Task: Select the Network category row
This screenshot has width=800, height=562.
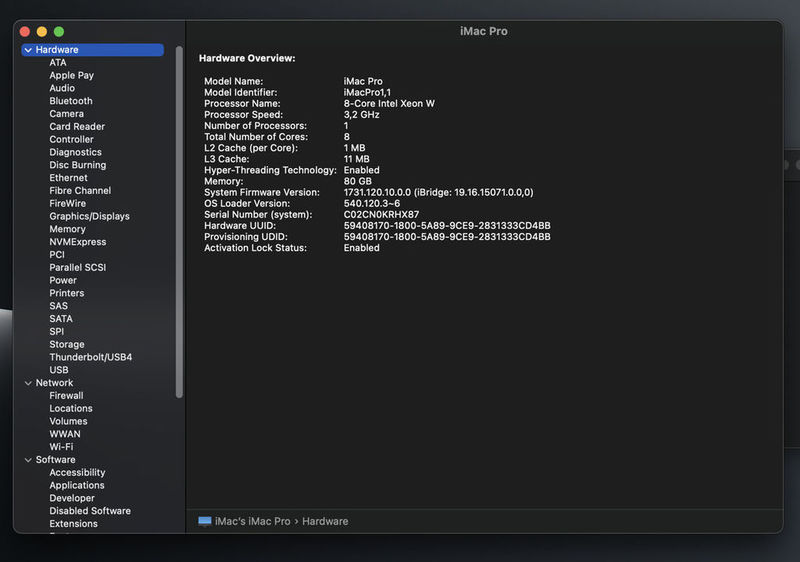Action: point(92,383)
